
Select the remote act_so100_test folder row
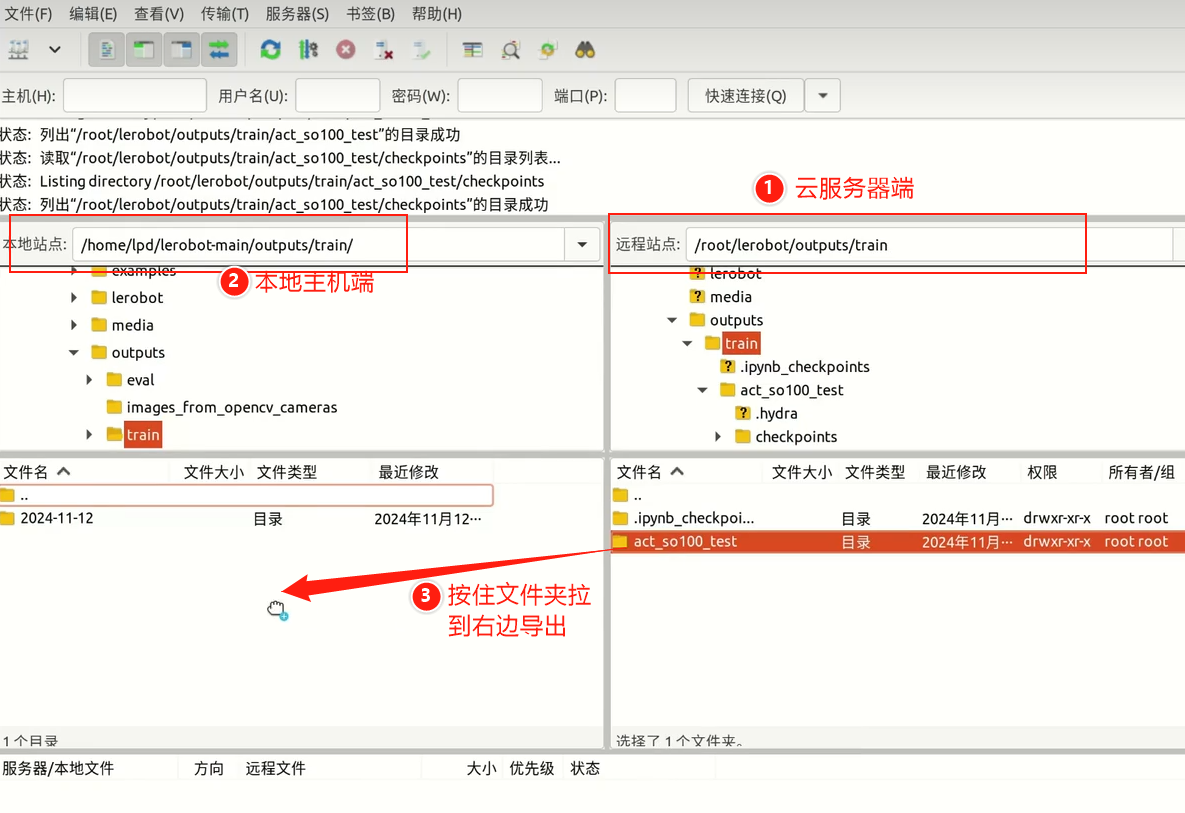(897, 542)
